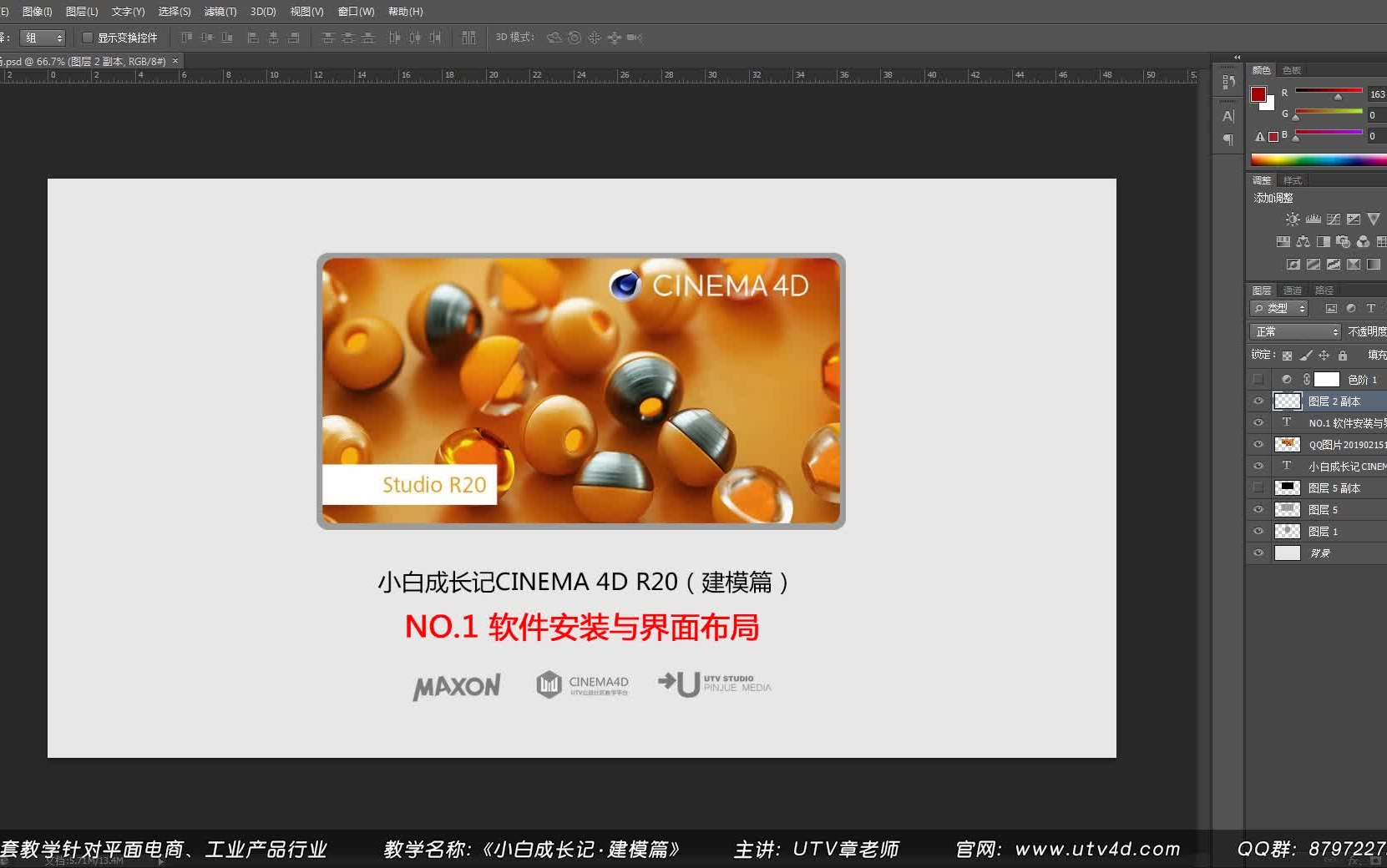Screen dimensions: 1387x868
Task: Add a Levels adjustment
Action: 1314,220
